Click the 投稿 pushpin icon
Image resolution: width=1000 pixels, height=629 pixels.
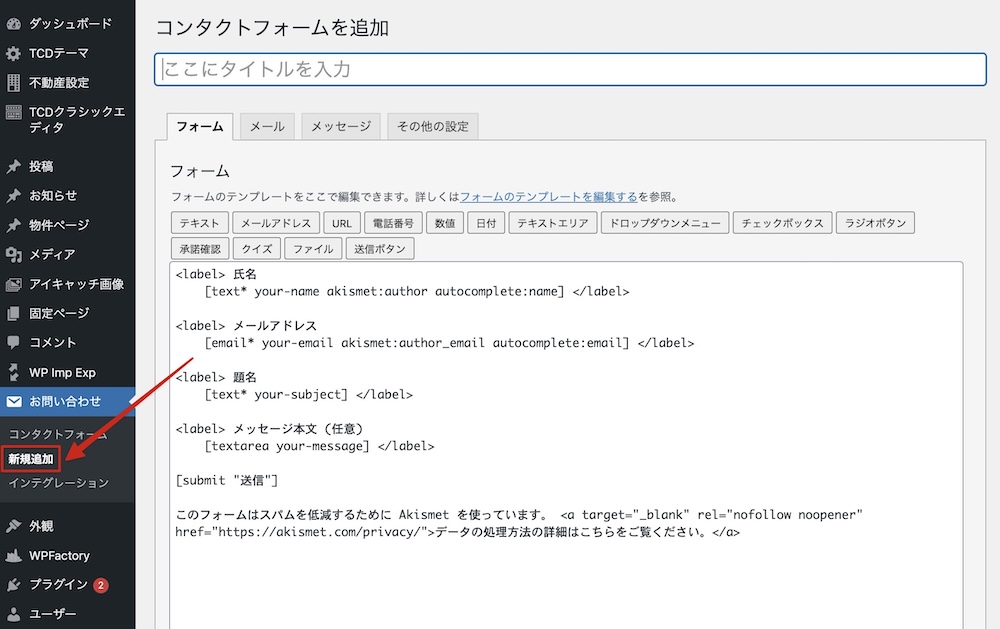click(x=13, y=166)
